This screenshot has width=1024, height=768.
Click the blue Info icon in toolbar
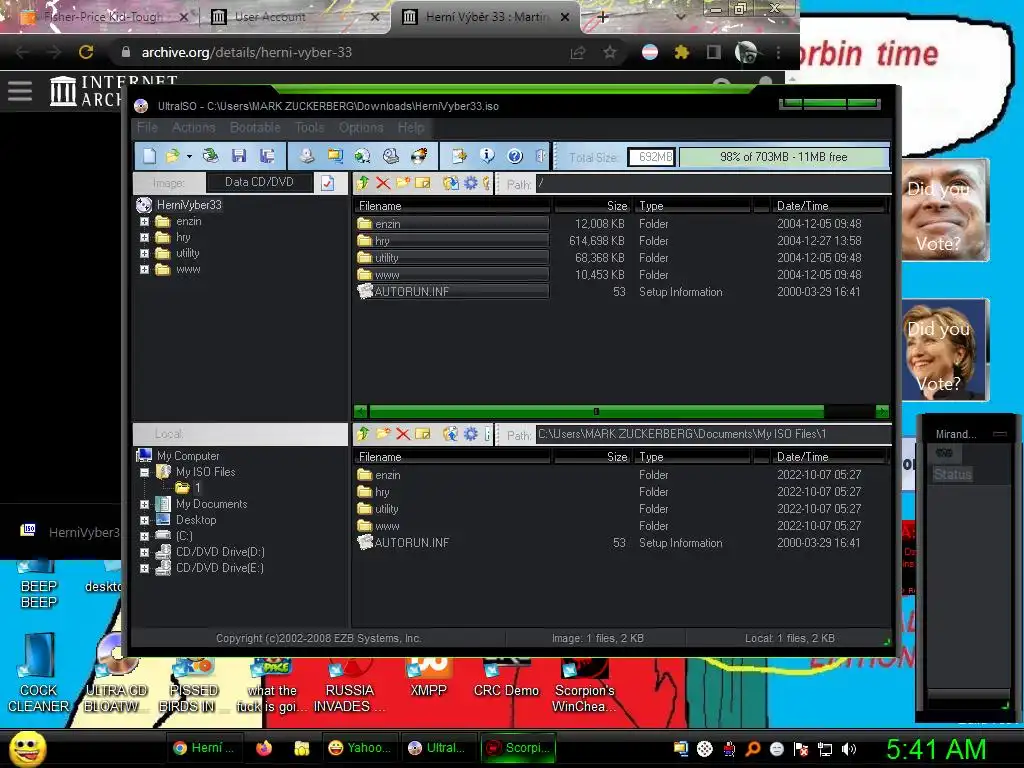pyautogui.click(x=487, y=156)
